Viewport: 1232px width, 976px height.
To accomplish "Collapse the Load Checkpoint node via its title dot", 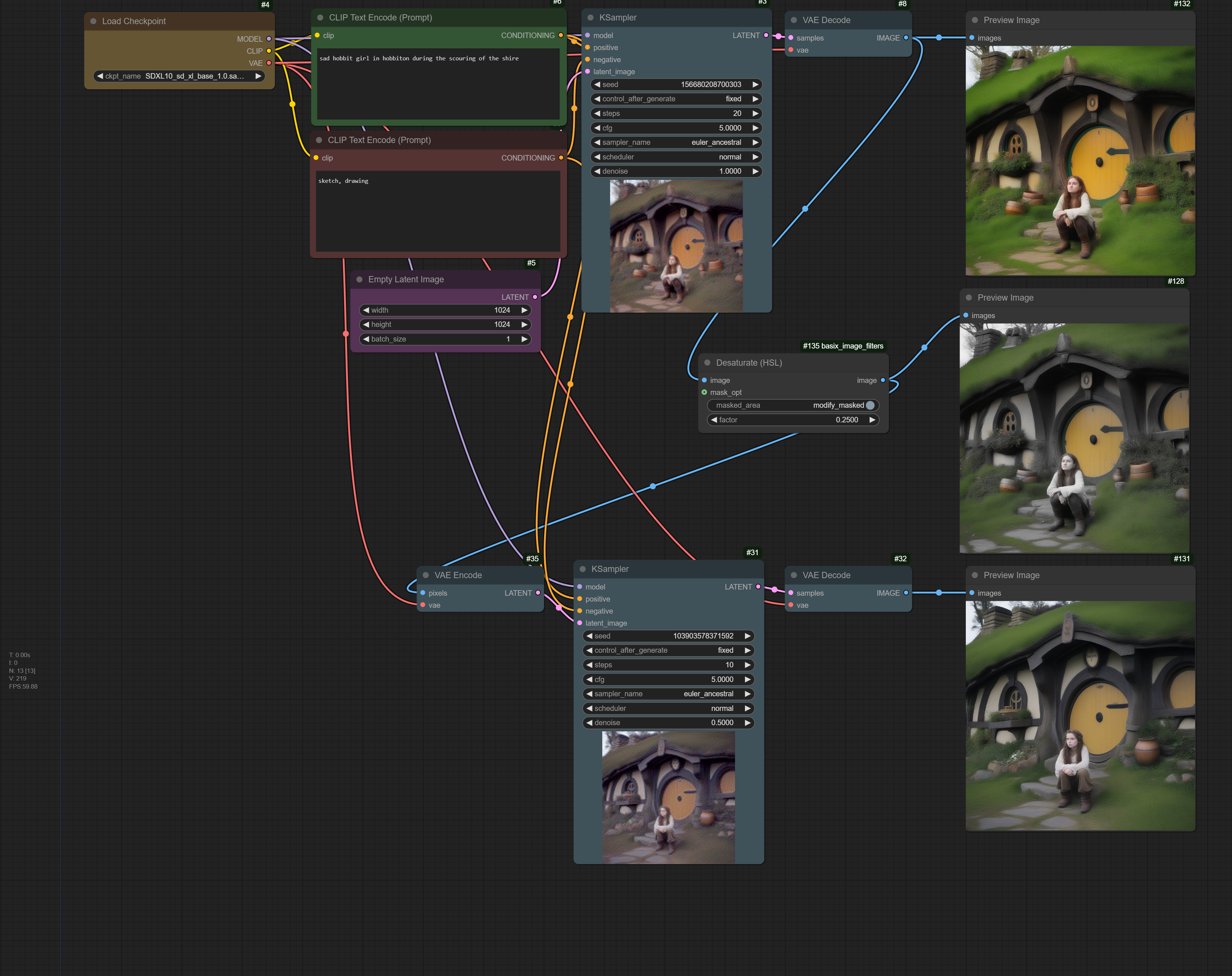I will pyautogui.click(x=93, y=21).
